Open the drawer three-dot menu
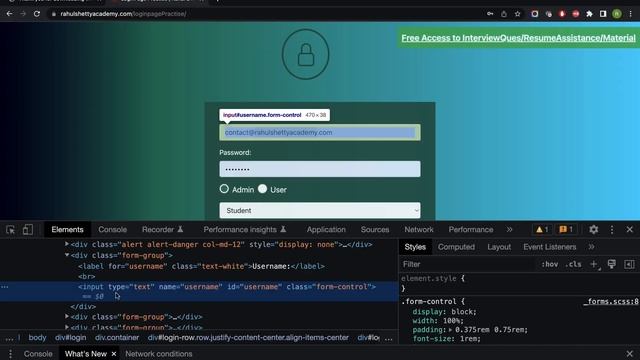The width and height of the screenshot is (640, 360). (11, 354)
